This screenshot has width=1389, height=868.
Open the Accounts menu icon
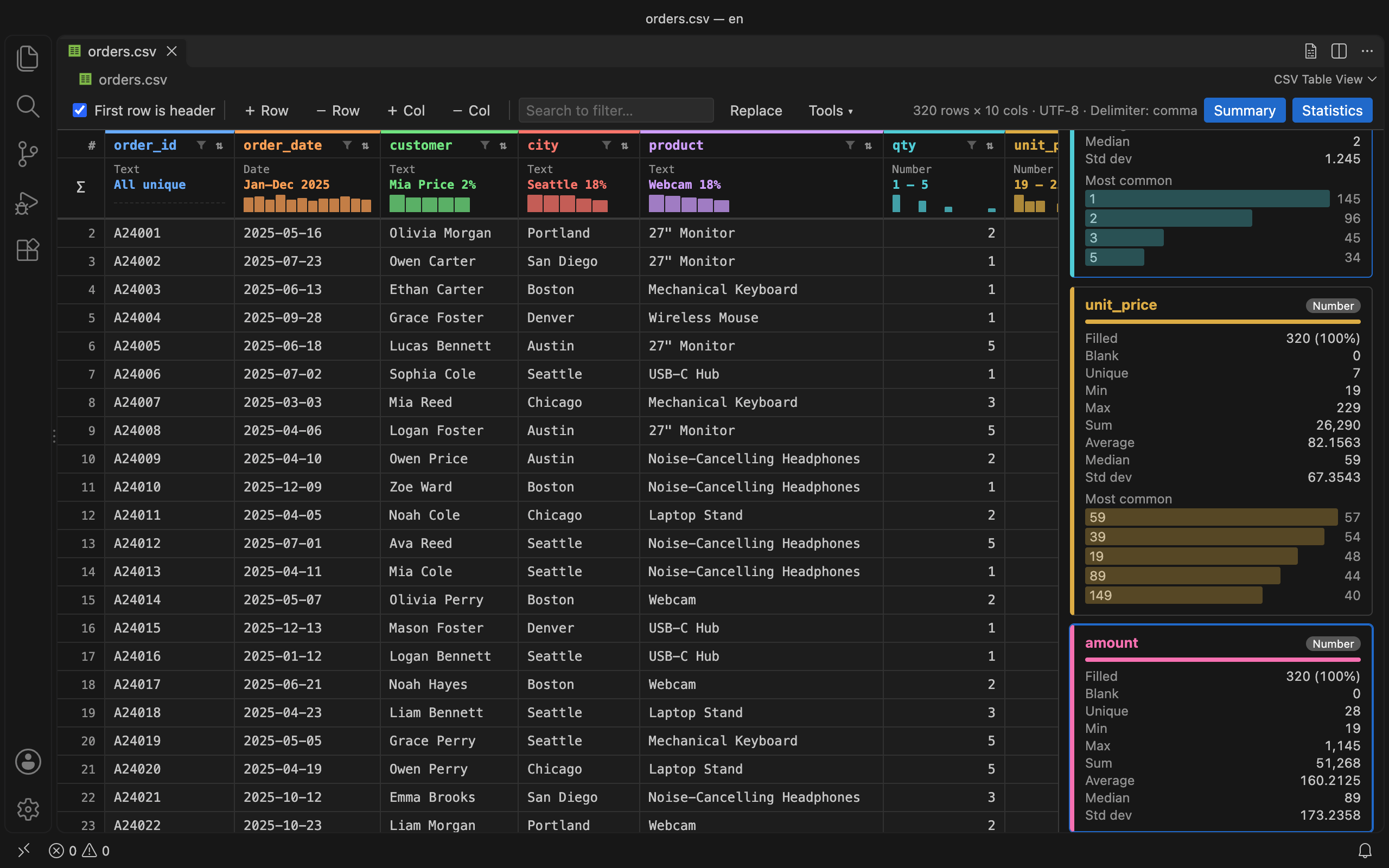tap(28, 761)
